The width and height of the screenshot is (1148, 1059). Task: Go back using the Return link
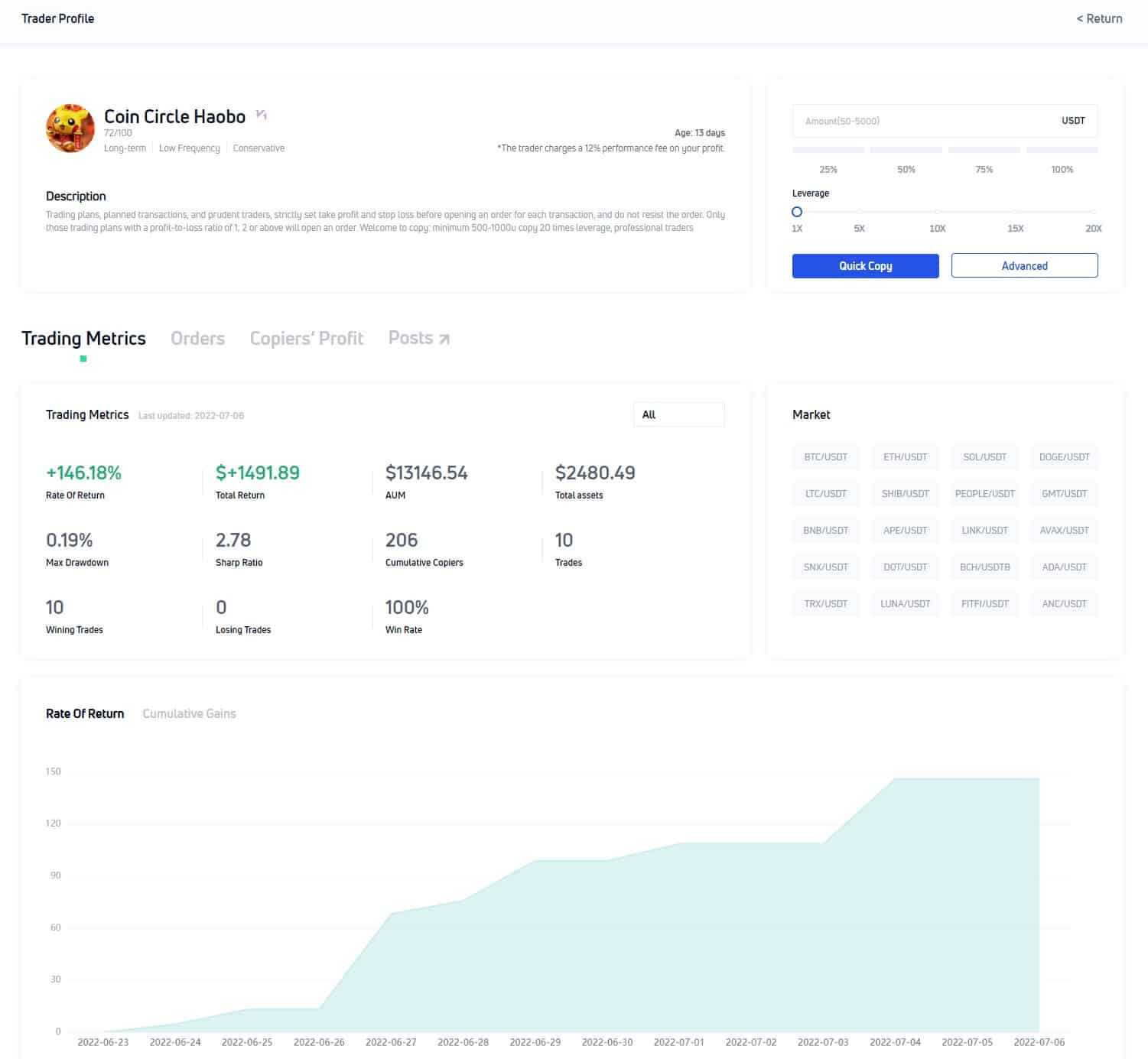point(1099,18)
